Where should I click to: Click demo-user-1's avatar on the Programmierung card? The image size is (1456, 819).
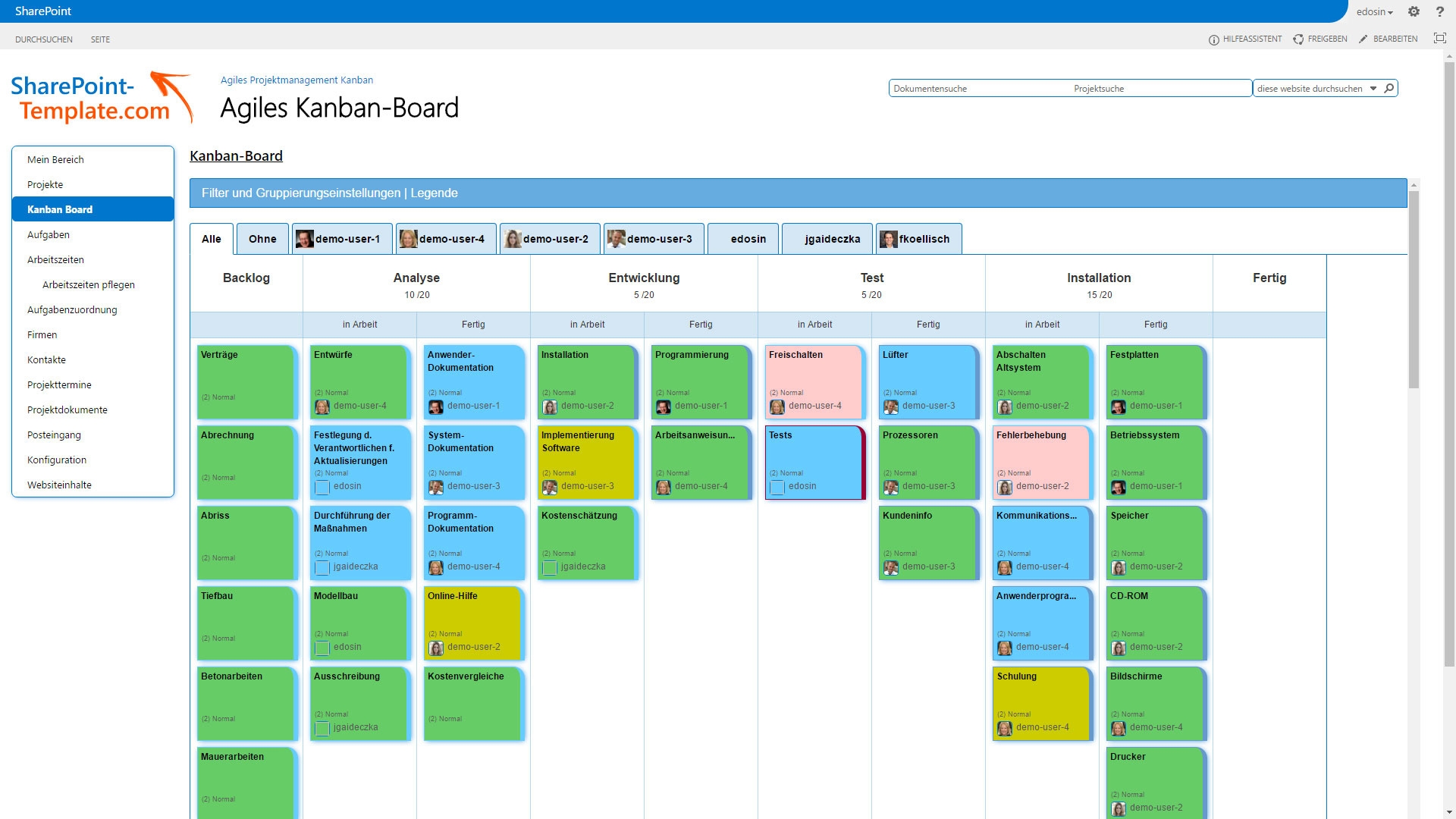[663, 406]
